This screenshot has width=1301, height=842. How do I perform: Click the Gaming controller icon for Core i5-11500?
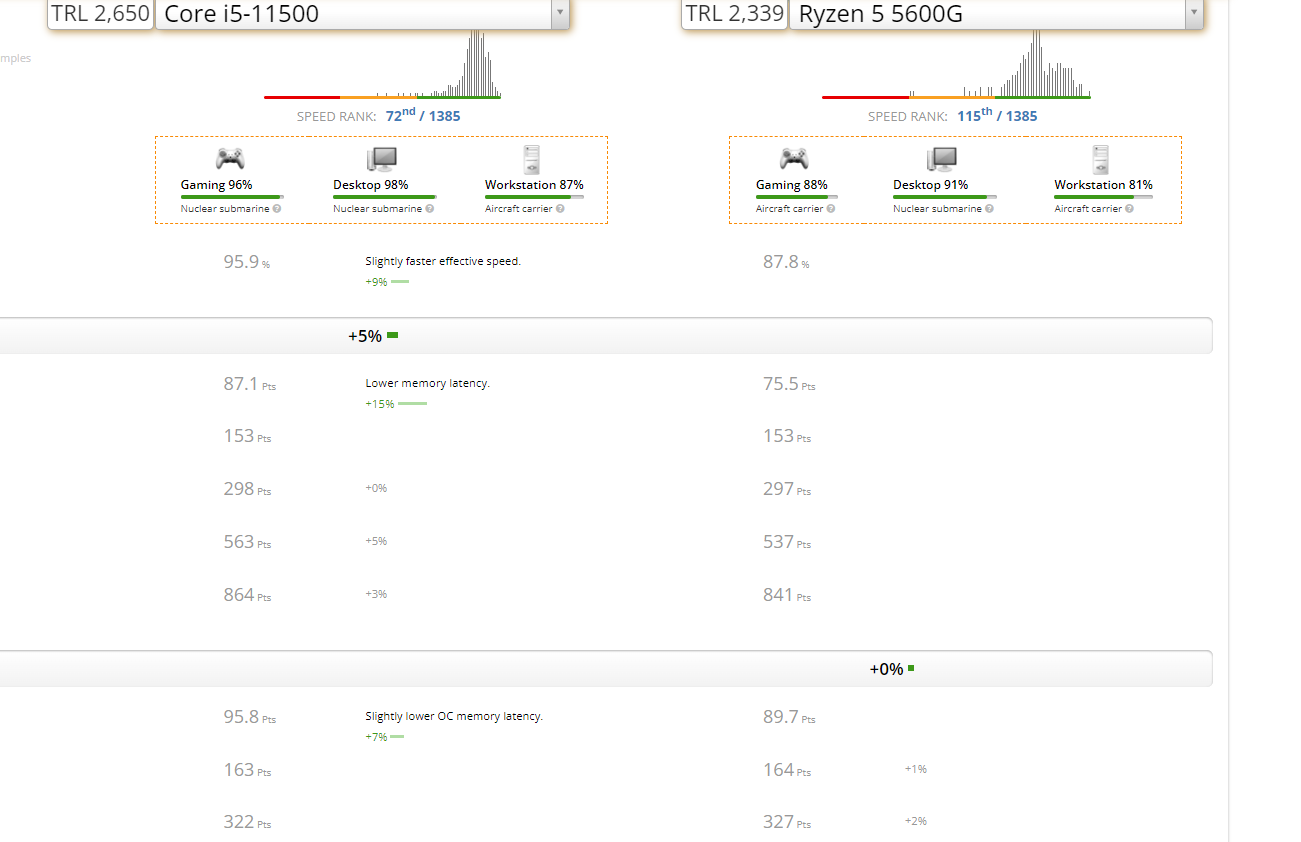(230, 159)
